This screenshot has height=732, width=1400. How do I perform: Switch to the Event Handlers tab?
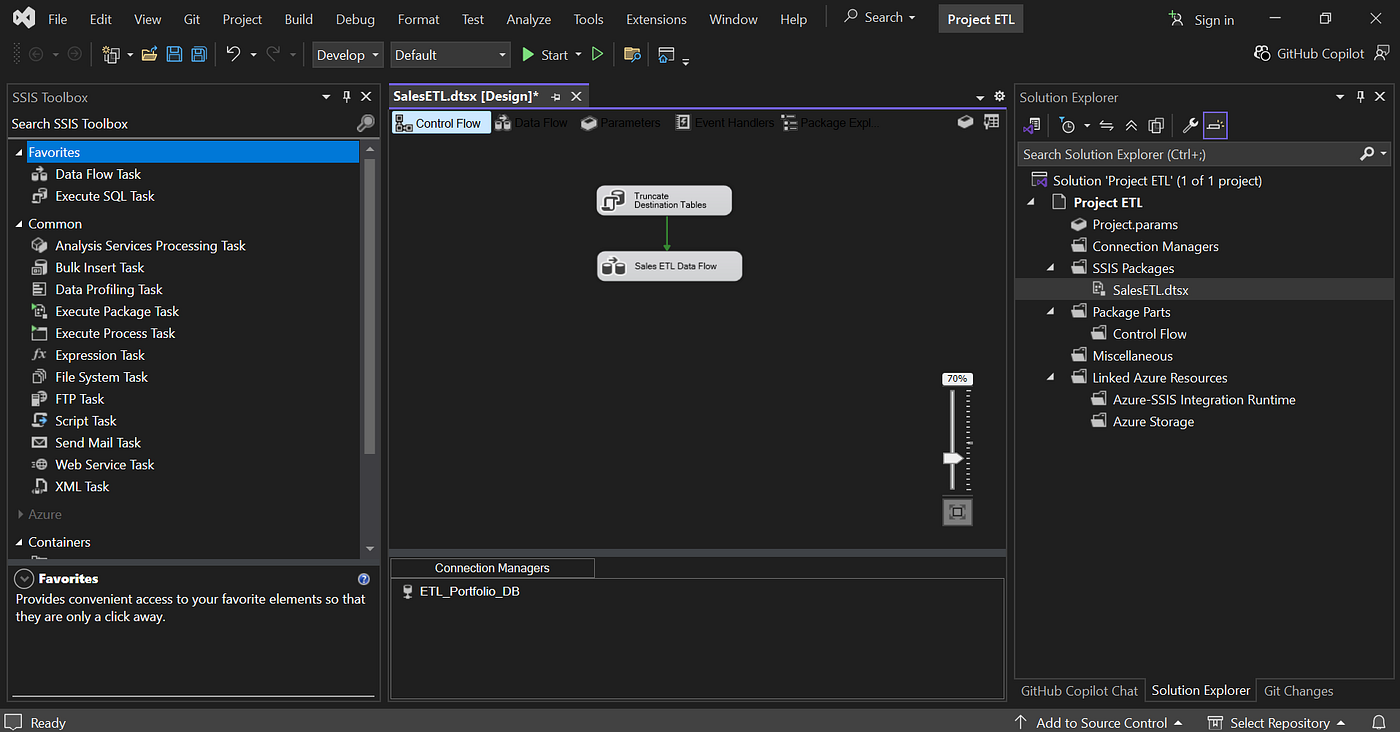pos(724,123)
